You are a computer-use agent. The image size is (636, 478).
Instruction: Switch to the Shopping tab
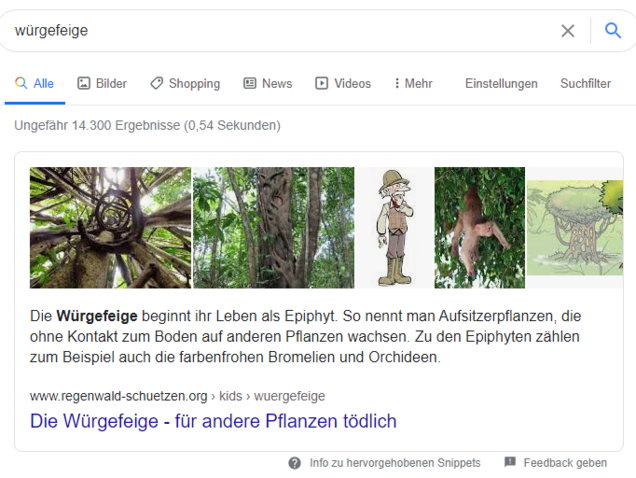tap(185, 84)
